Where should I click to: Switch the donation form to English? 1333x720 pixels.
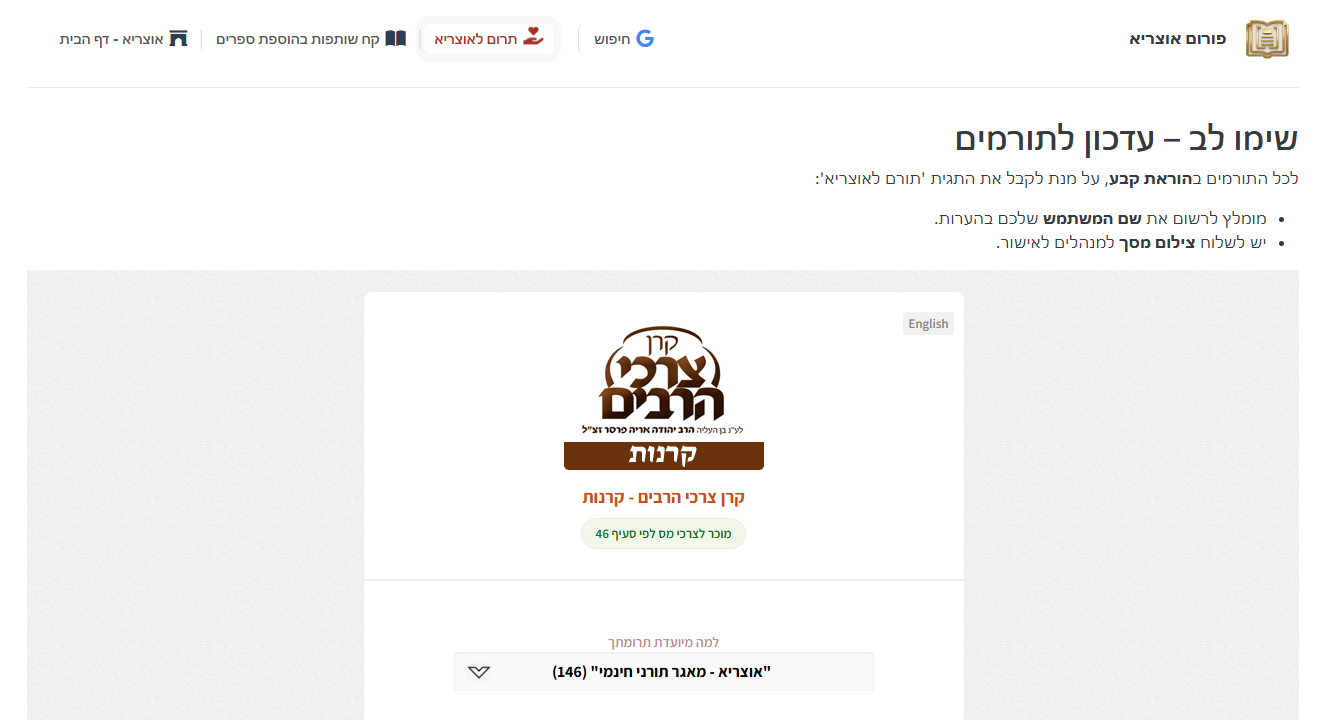[x=928, y=323]
